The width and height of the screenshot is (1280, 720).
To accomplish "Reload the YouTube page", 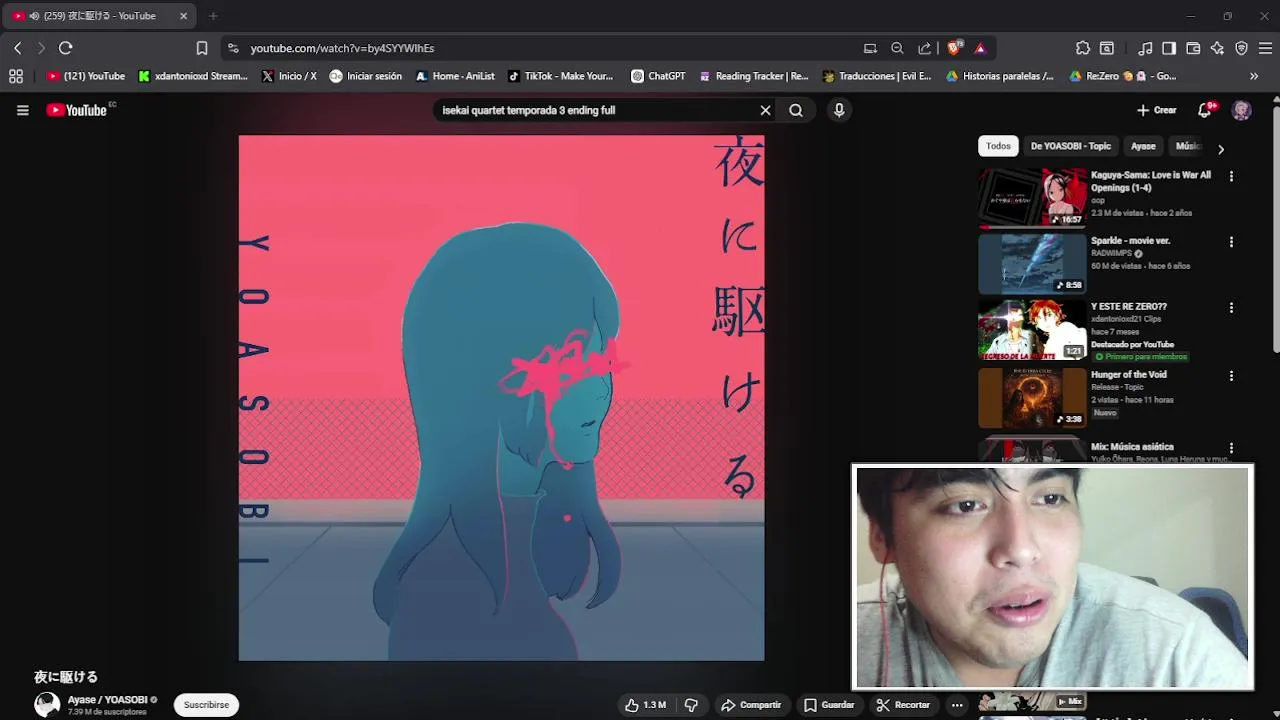I will point(66,48).
